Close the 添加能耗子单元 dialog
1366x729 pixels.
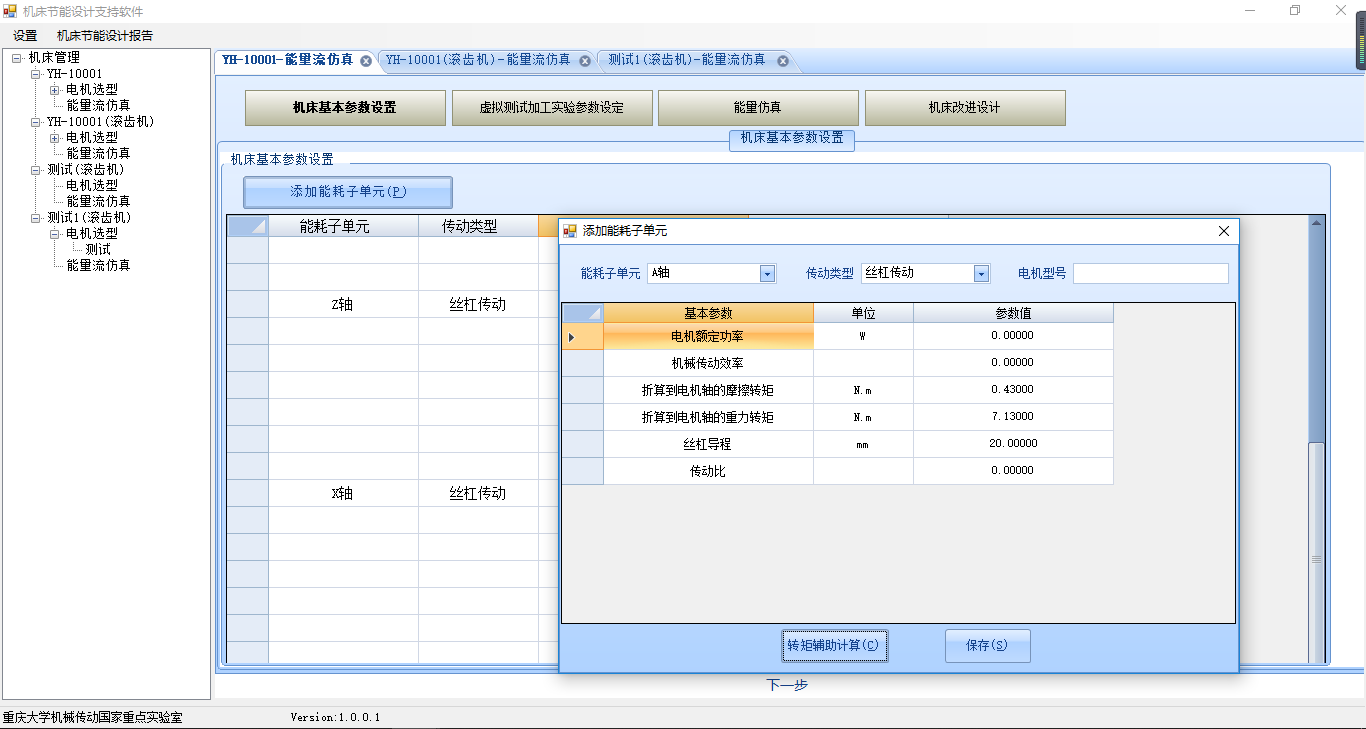[x=1223, y=231]
